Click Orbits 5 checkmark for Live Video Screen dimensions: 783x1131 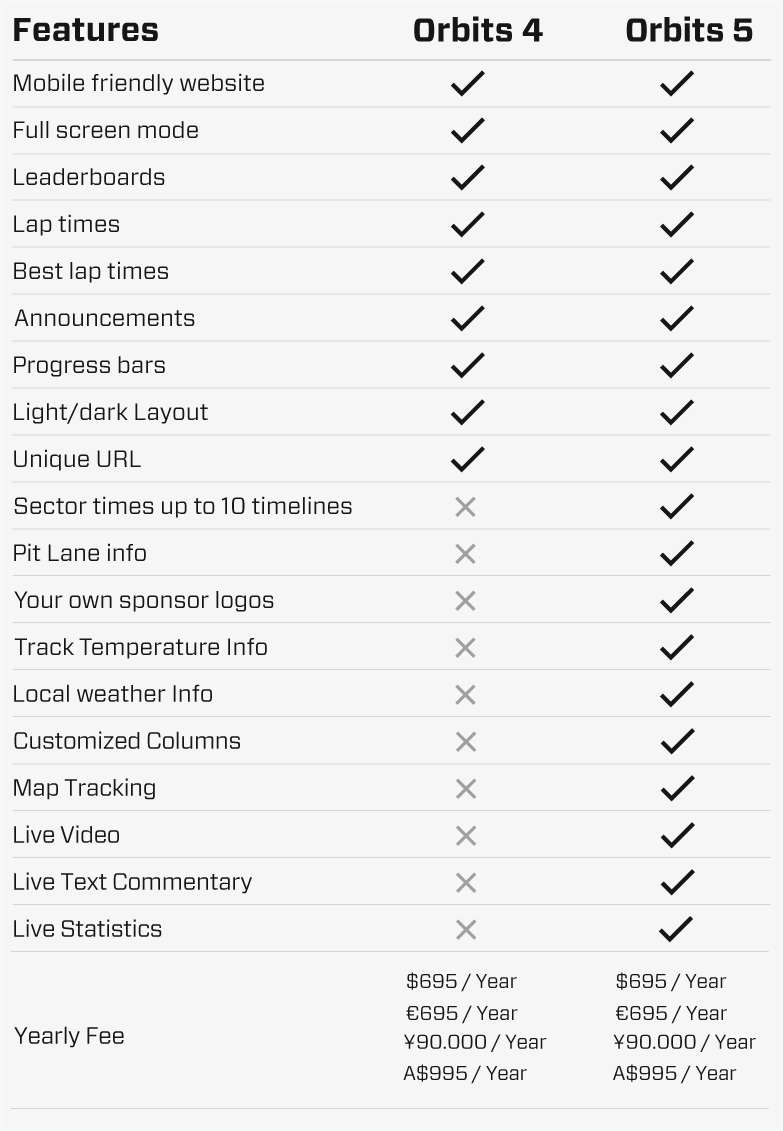677,835
